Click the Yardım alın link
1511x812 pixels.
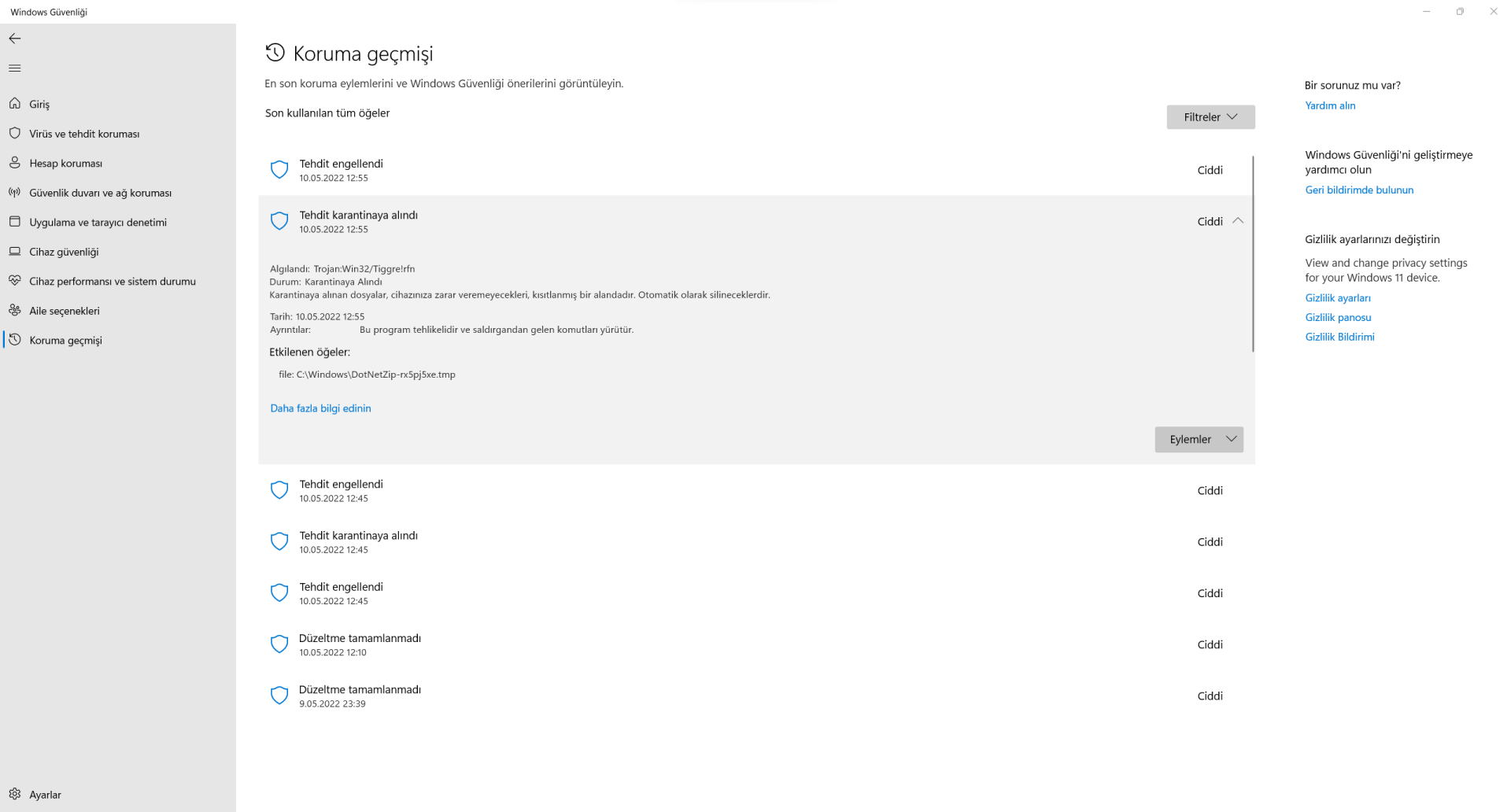1330,105
